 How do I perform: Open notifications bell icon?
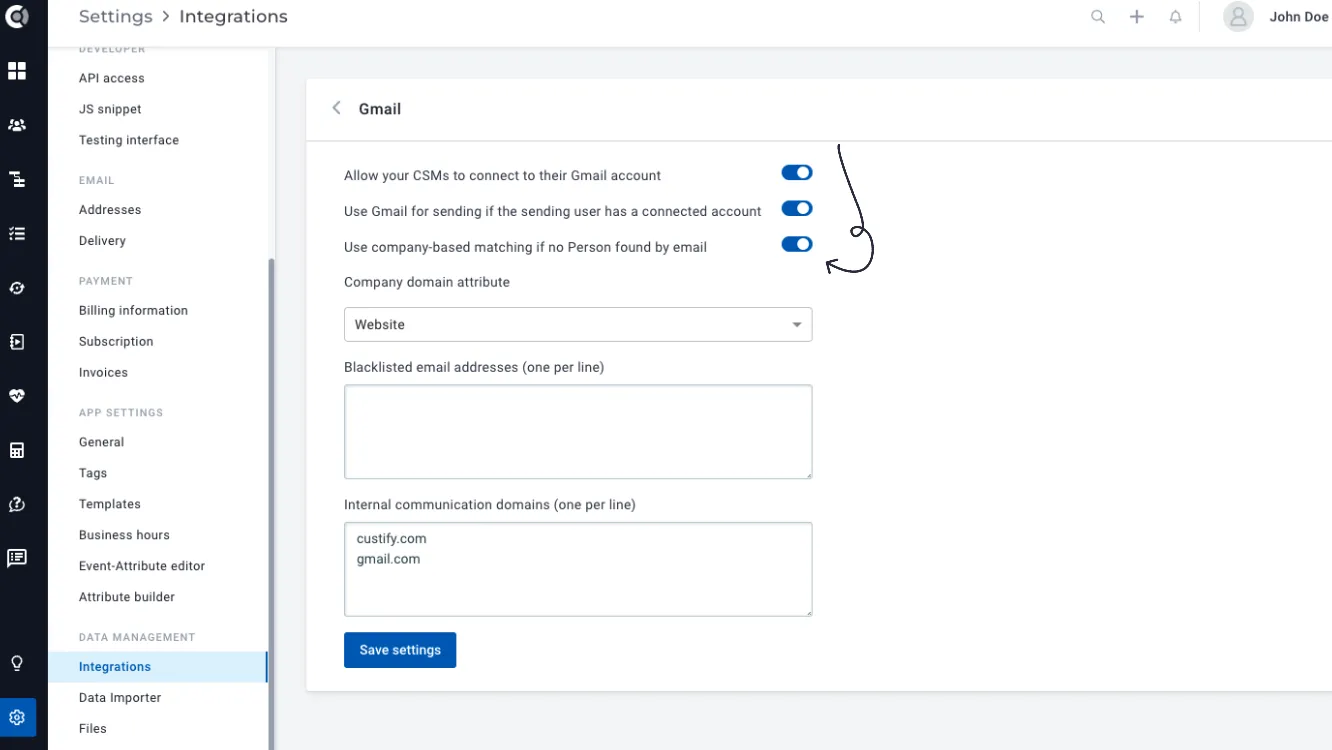click(x=1176, y=17)
